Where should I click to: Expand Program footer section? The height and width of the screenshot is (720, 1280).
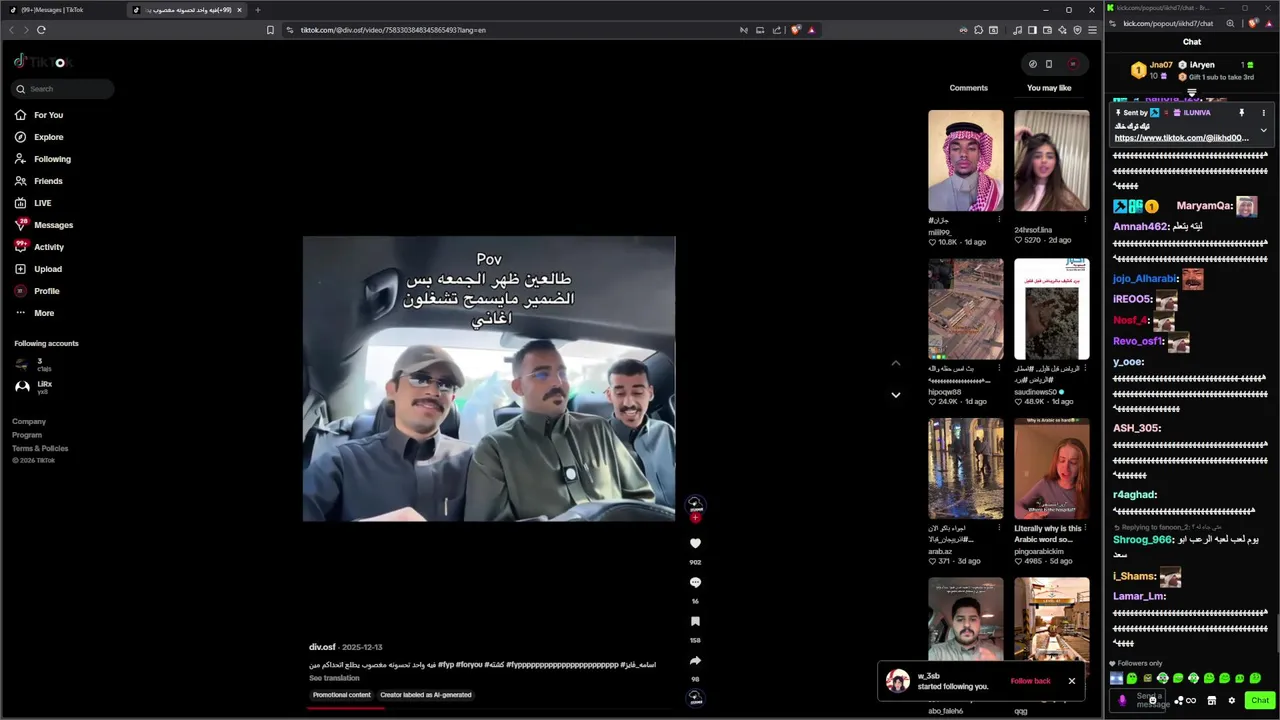[27, 435]
